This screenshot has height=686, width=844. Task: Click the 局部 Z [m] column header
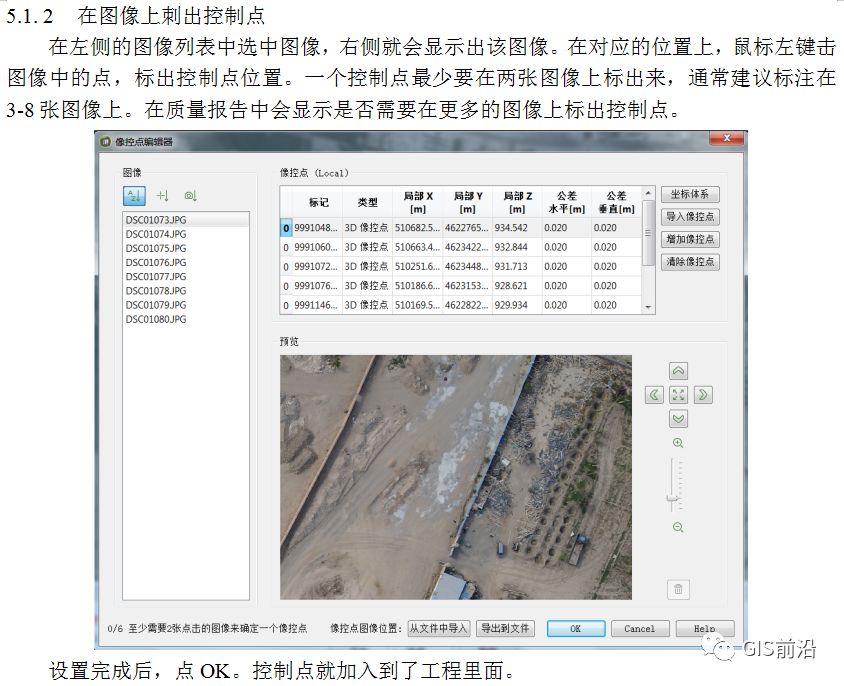[x=517, y=202]
